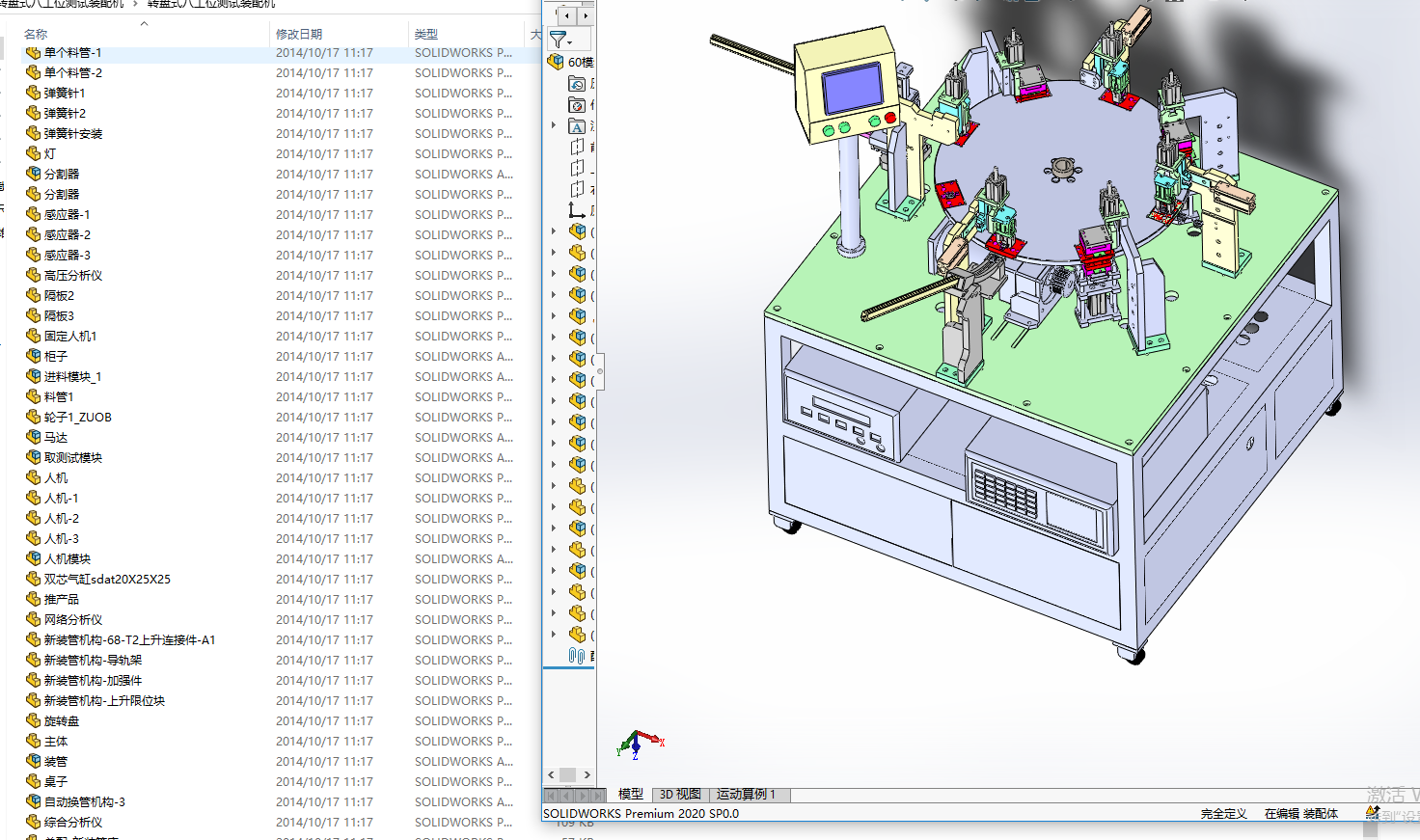Viewport: 1420px width, 840px height.
Task: Select the root assembly icon labeled 60模
Action: click(556, 62)
